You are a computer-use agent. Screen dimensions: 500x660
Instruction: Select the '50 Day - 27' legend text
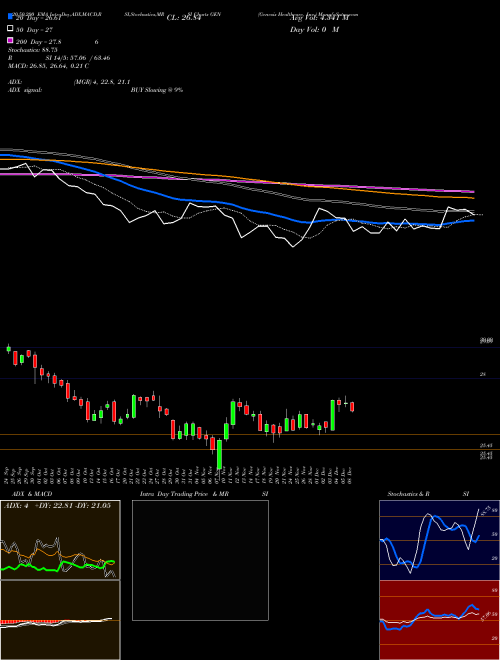tap(35, 30)
